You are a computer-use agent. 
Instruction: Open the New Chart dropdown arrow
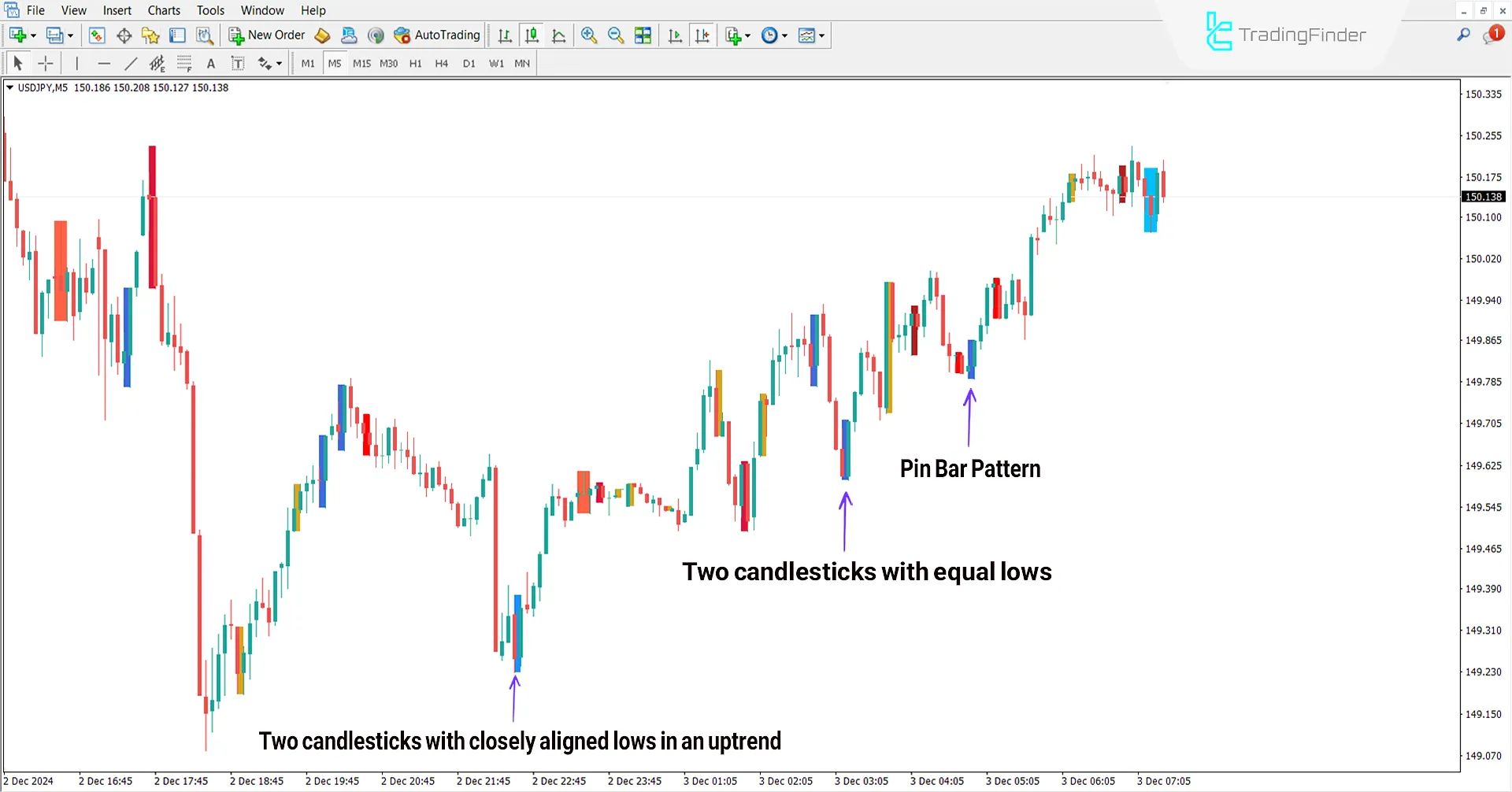(x=32, y=35)
